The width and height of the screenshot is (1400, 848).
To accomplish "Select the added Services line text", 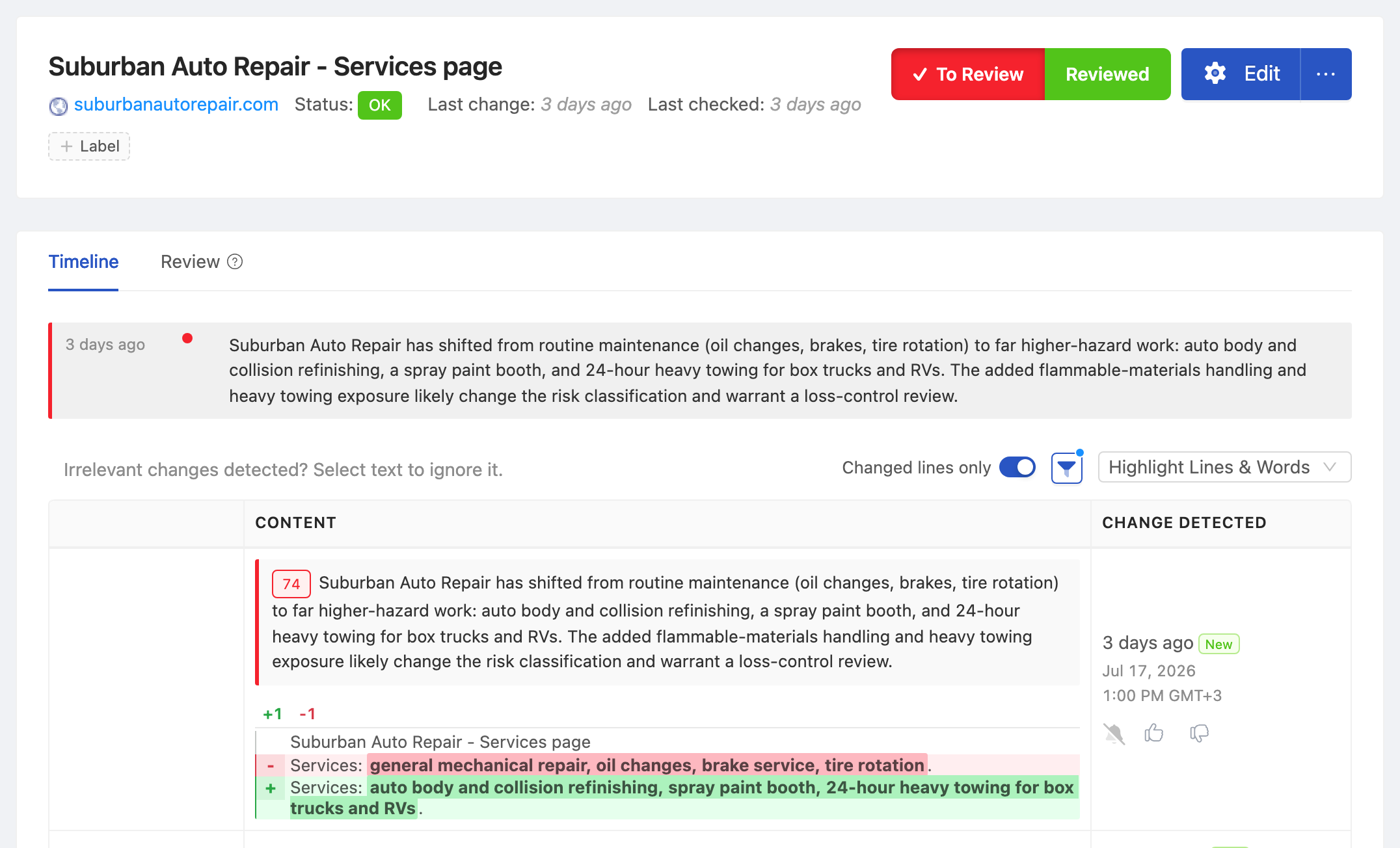I will [x=682, y=797].
